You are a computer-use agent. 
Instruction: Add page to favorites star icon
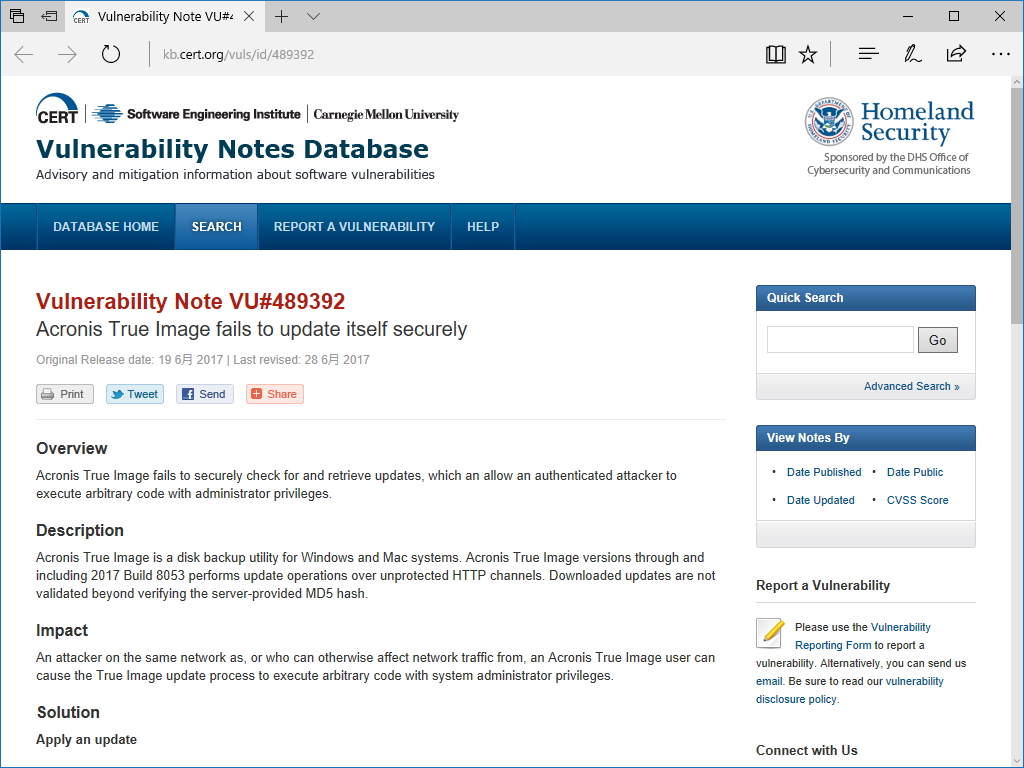(x=808, y=54)
